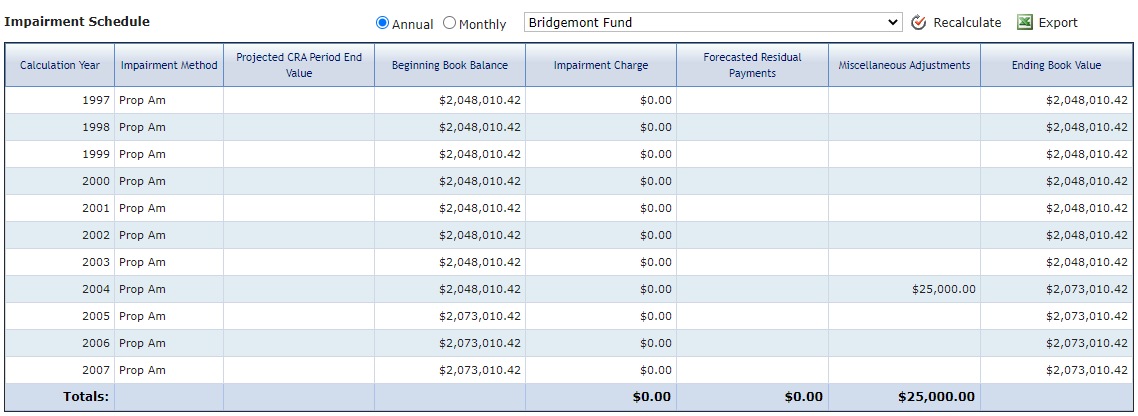Select the Monthly radio button

point(449,23)
